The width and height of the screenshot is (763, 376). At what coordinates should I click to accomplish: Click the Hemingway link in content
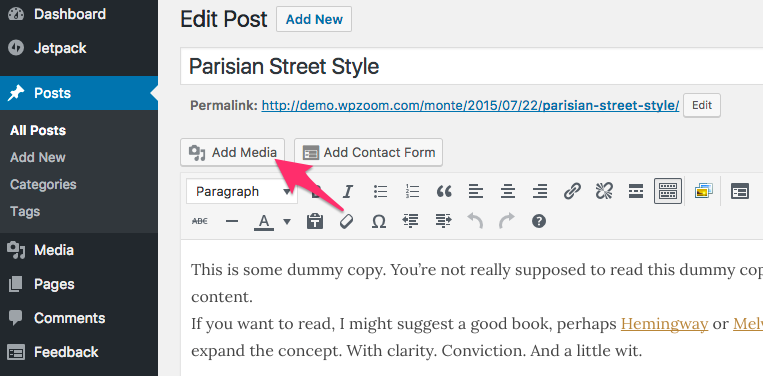click(x=664, y=324)
